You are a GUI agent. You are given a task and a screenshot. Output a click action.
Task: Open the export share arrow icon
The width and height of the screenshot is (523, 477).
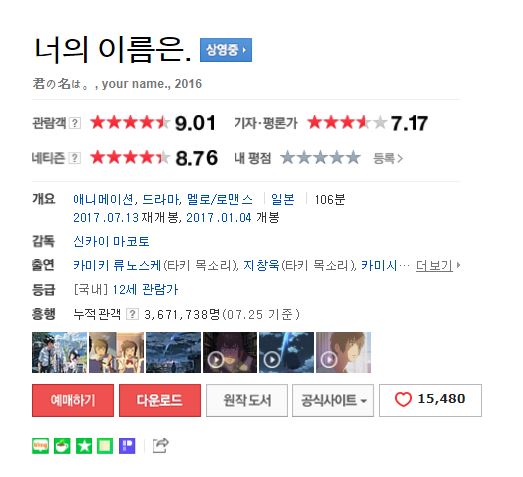point(161,445)
